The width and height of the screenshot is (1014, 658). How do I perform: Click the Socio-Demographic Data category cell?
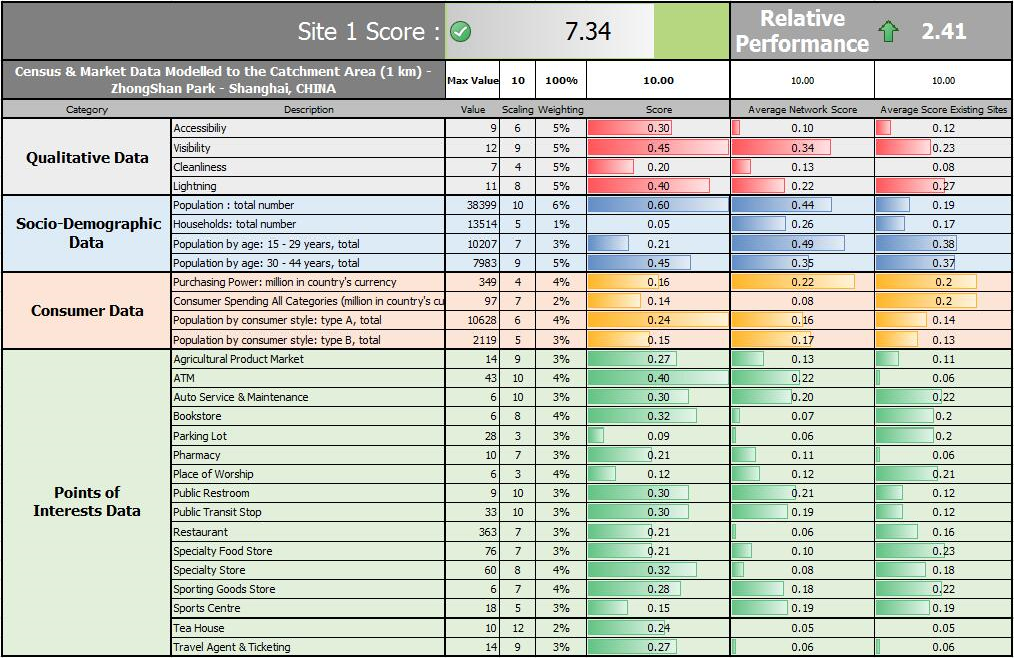(x=87, y=234)
